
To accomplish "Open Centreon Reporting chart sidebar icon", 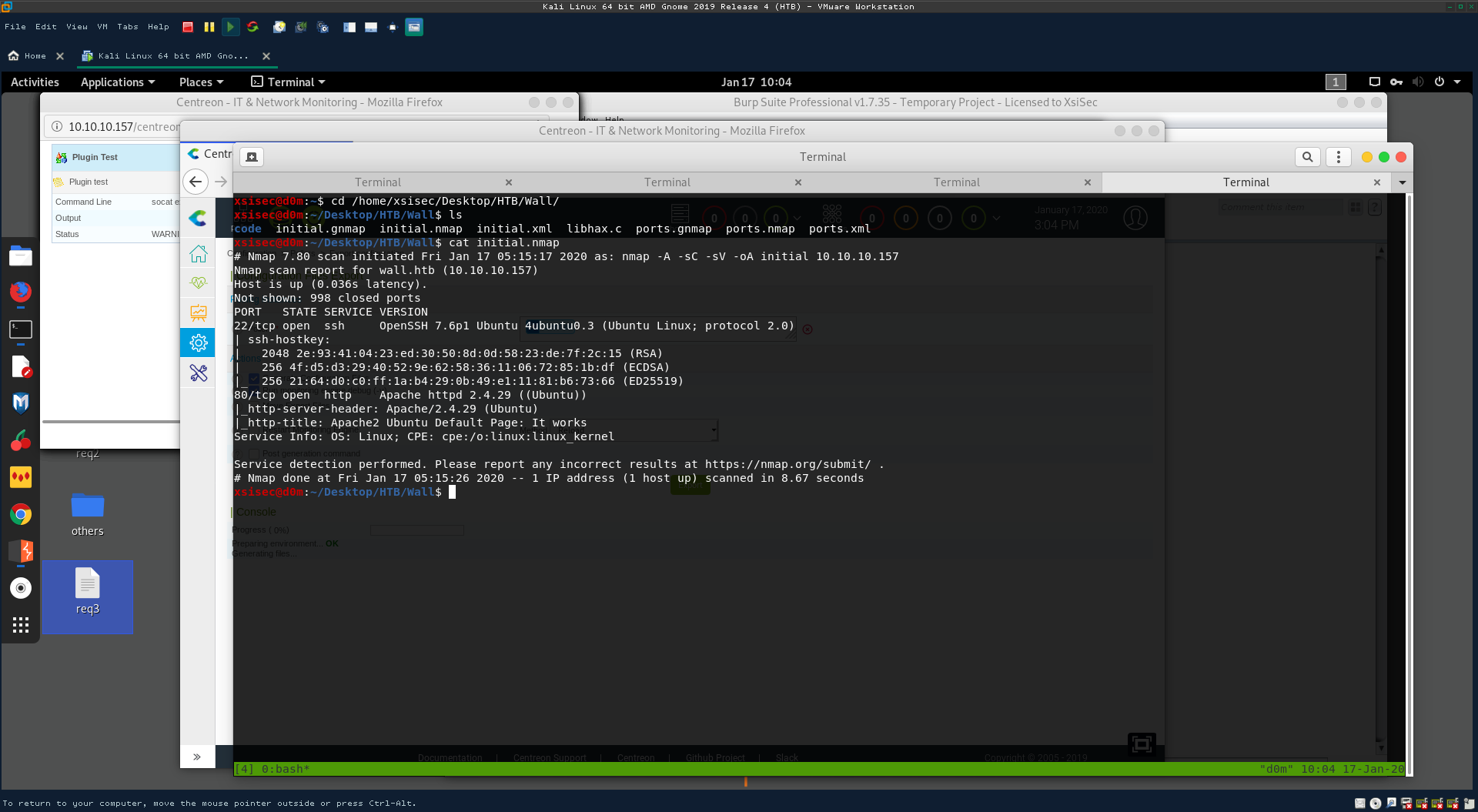I will click(x=199, y=312).
